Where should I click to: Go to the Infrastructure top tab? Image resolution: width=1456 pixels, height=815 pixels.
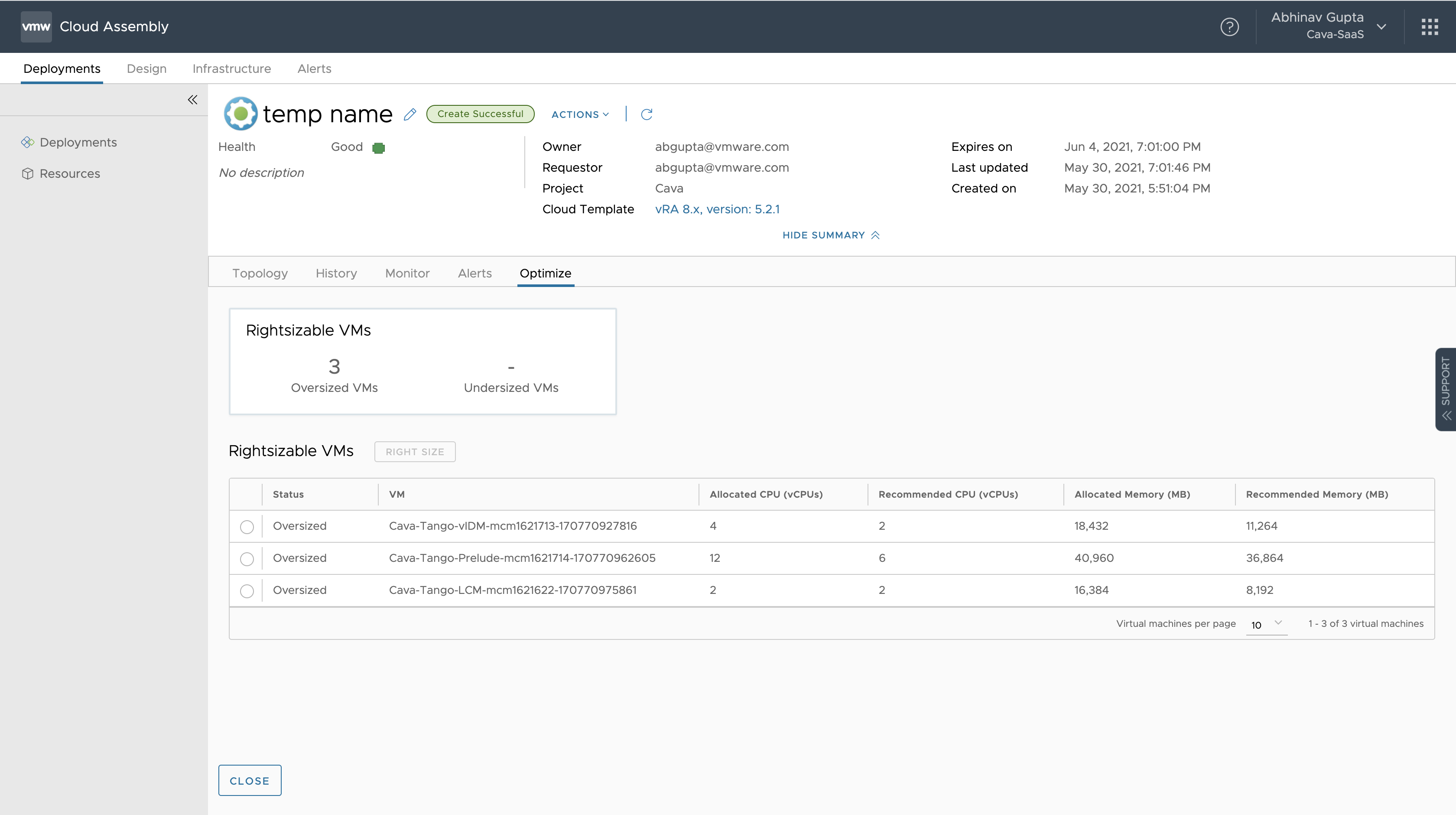click(232, 68)
